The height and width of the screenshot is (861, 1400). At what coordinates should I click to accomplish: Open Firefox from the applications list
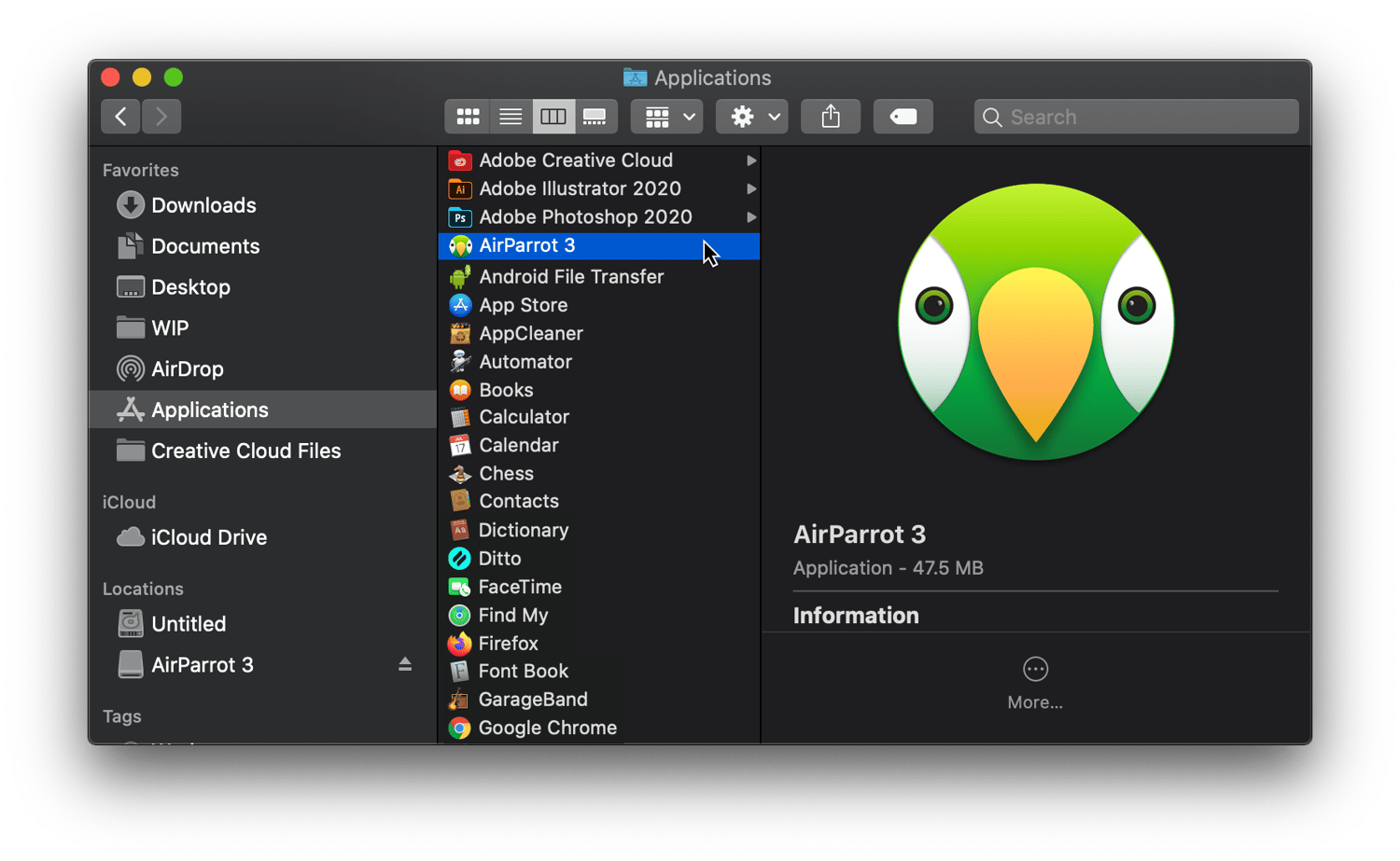[460, 643]
